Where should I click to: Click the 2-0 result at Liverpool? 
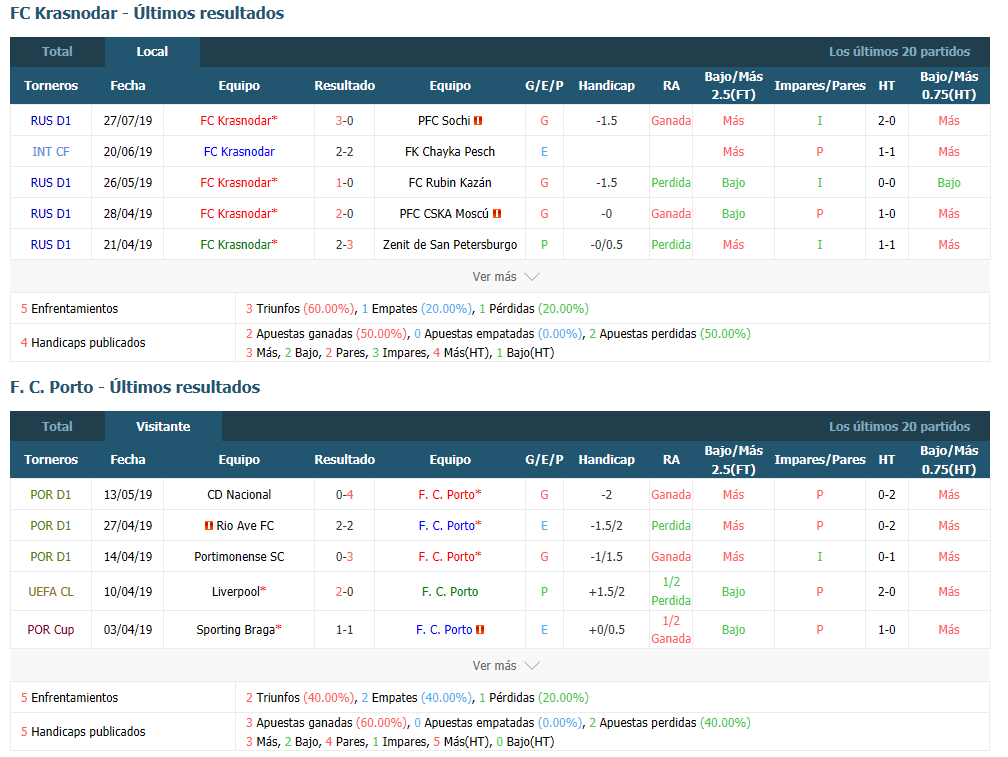coord(345,592)
